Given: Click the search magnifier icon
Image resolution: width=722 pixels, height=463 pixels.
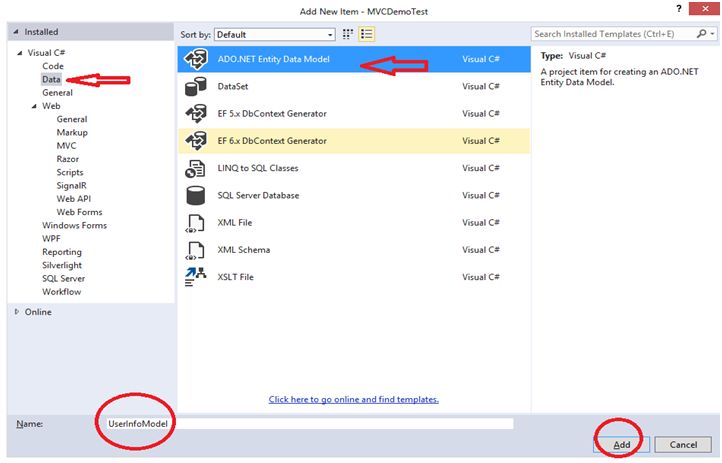Looking at the screenshot, I should (701, 34).
